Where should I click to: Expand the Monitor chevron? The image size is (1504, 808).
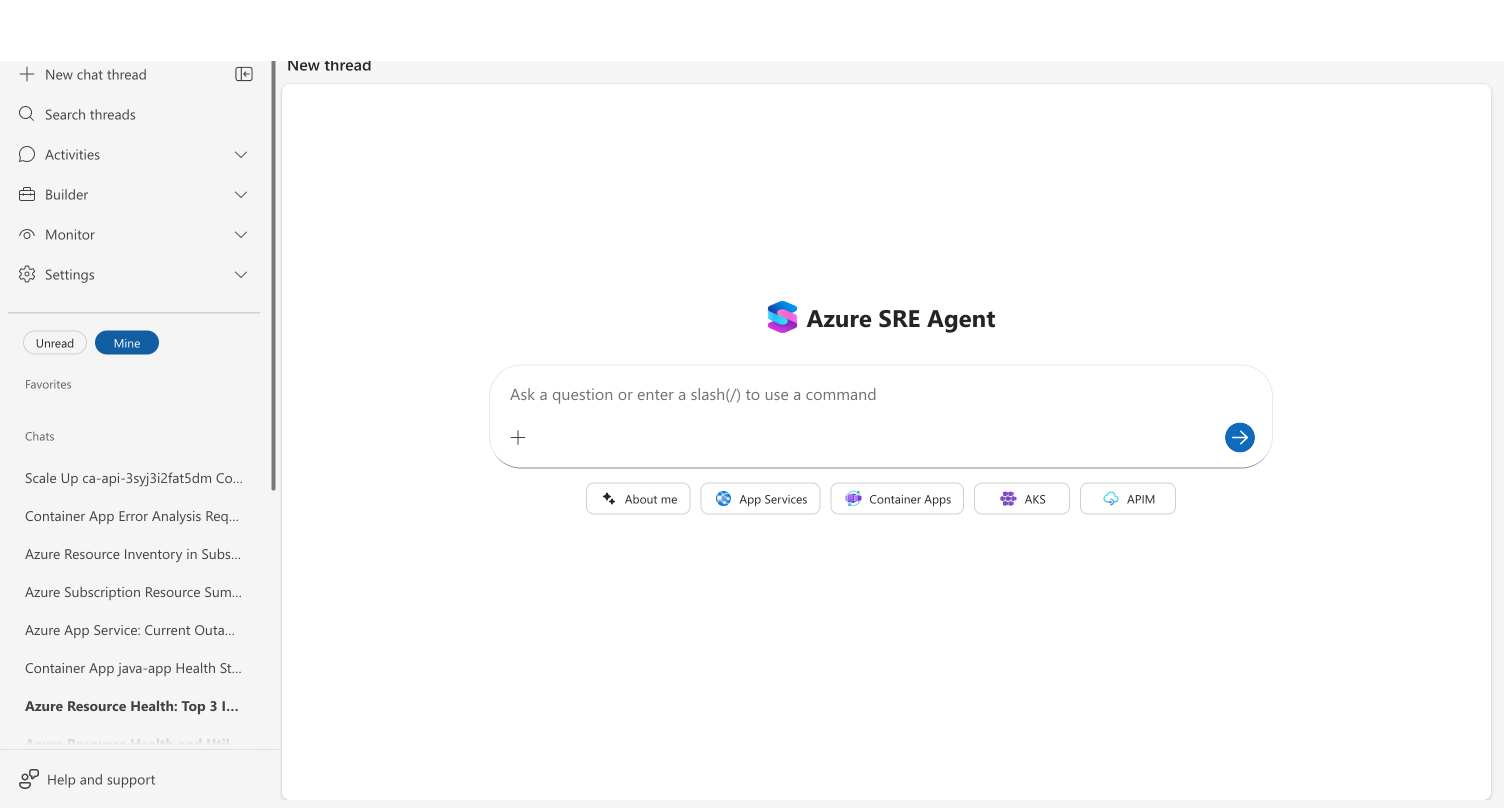[241, 234]
